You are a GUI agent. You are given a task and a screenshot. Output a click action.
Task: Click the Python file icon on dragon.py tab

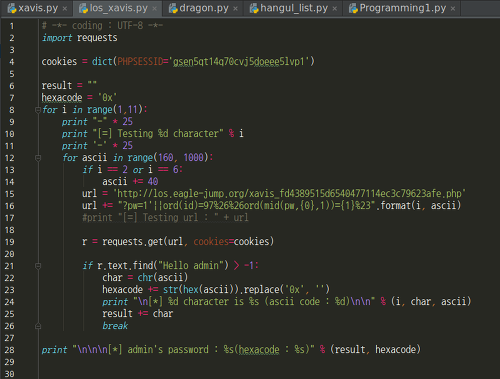pyautogui.click(x=173, y=8)
